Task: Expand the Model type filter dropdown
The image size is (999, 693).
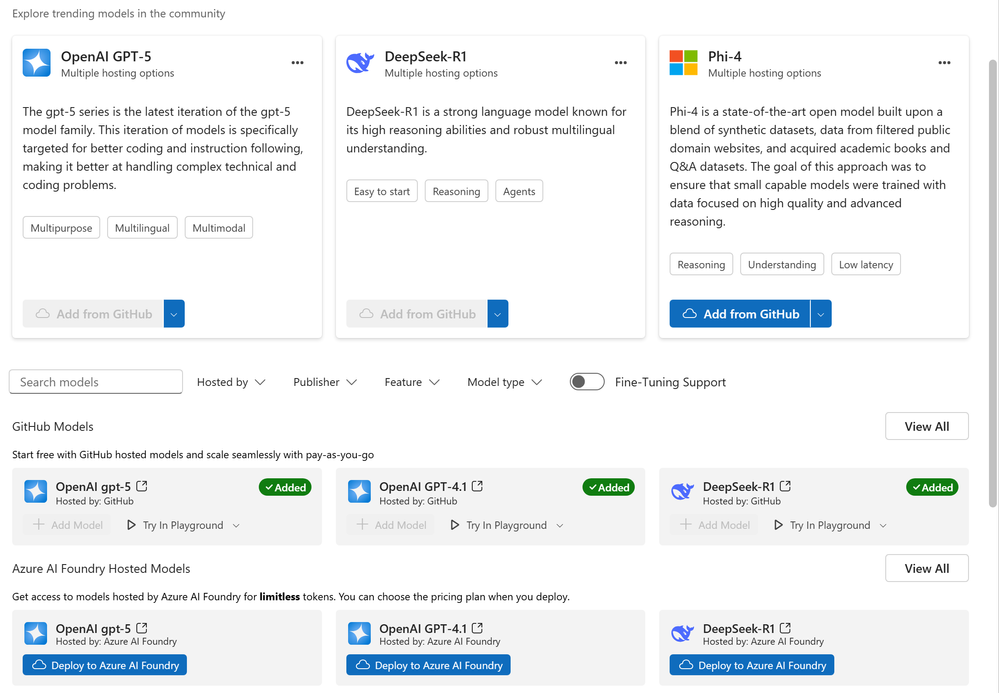Action: tap(504, 382)
